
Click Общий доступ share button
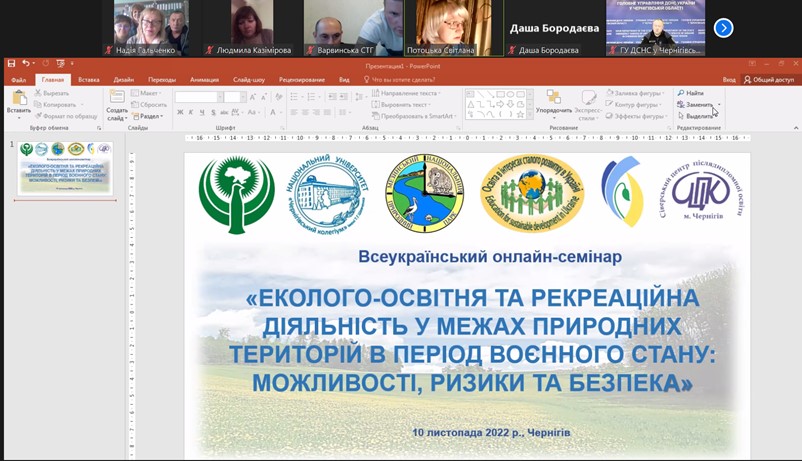[x=769, y=79]
